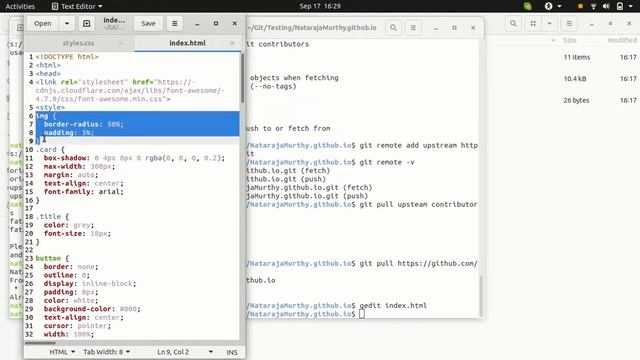Open the HTML language selector in status bar

pyautogui.click(x=62, y=352)
